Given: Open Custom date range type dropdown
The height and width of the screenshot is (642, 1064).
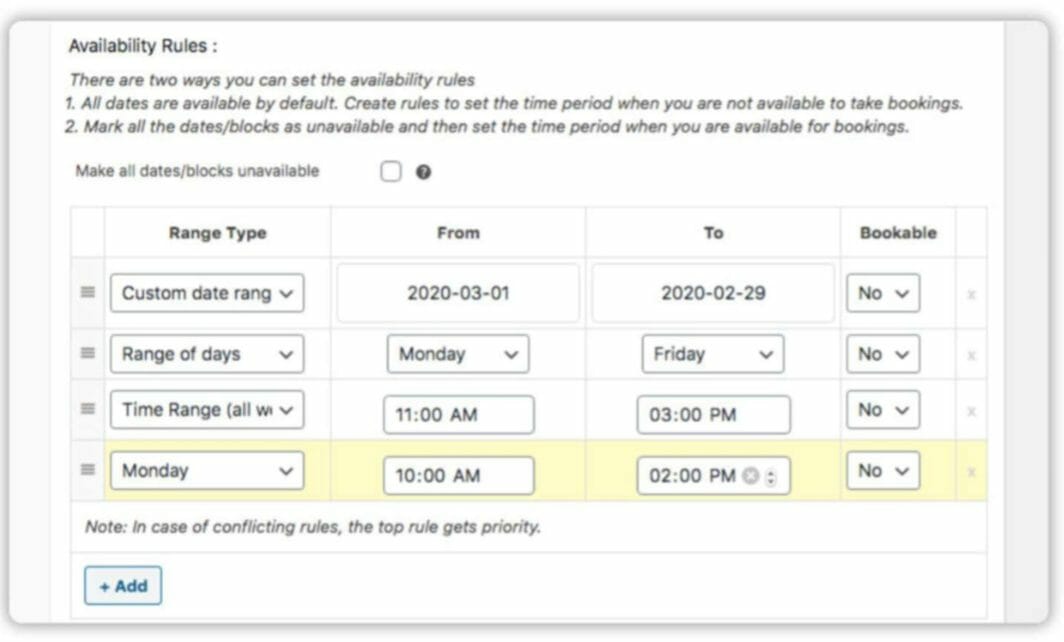Looking at the screenshot, I should (x=207, y=293).
